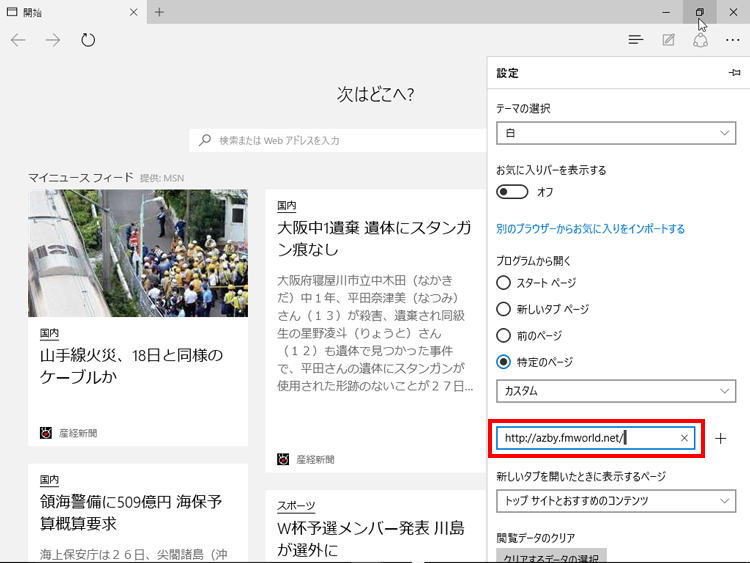Refresh the page with reload icon
Screen dimensions: 750x563
coord(88,40)
